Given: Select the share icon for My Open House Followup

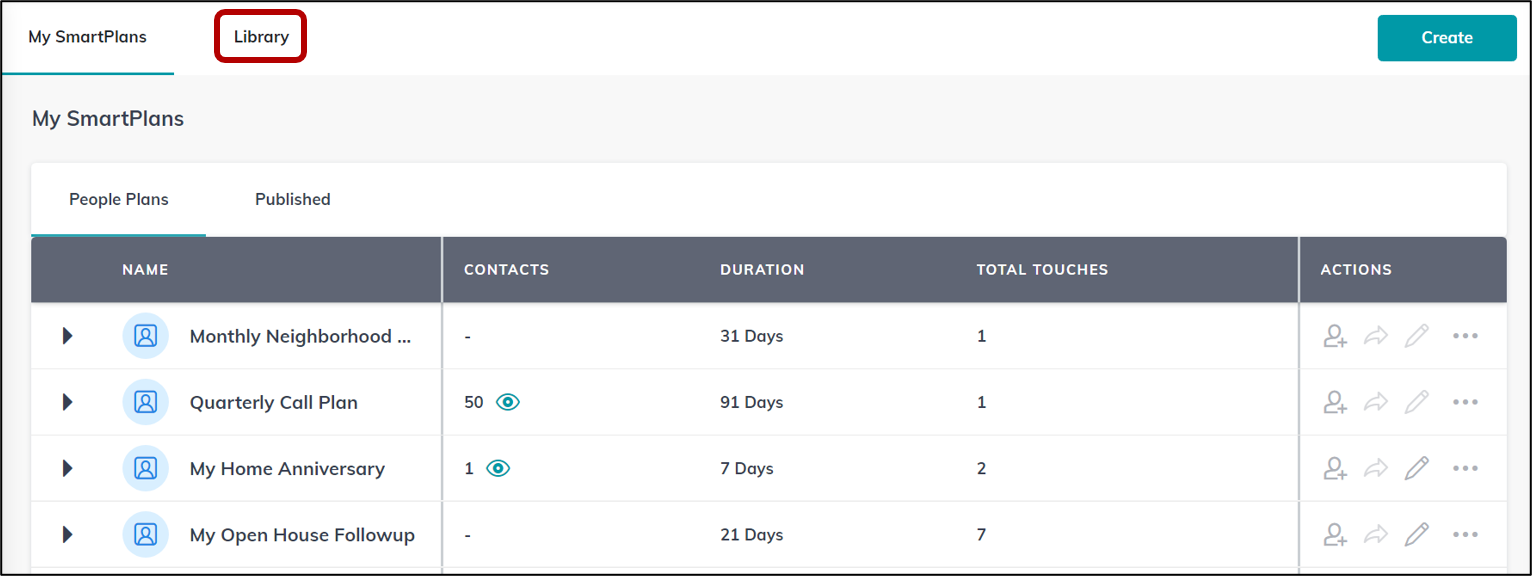Looking at the screenshot, I should (x=1376, y=534).
